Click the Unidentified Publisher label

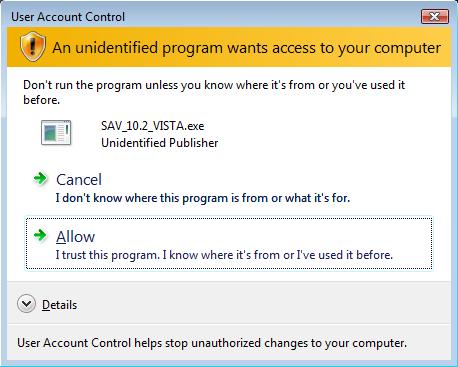pos(160,143)
